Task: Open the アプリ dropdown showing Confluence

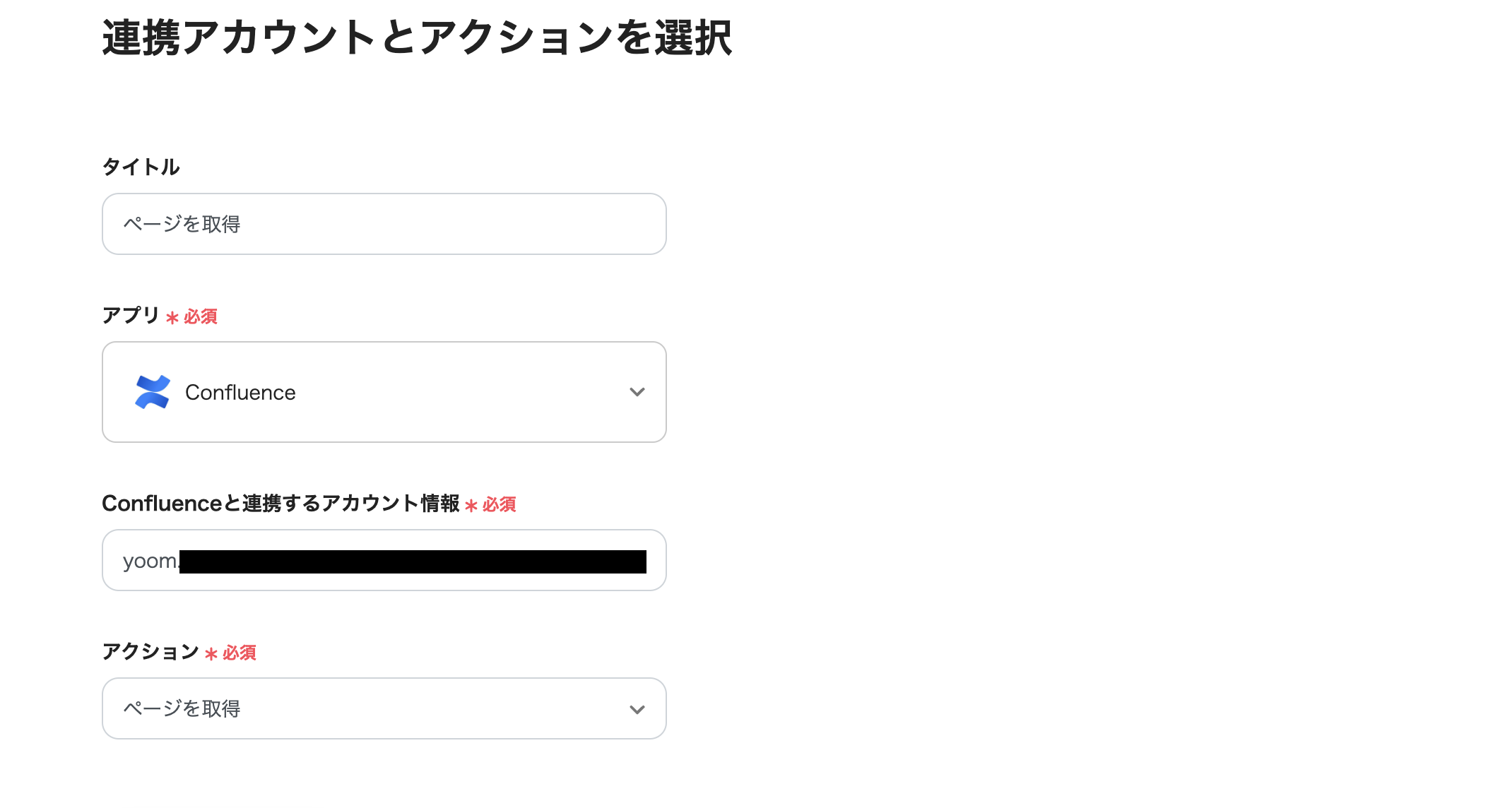Action: [384, 392]
